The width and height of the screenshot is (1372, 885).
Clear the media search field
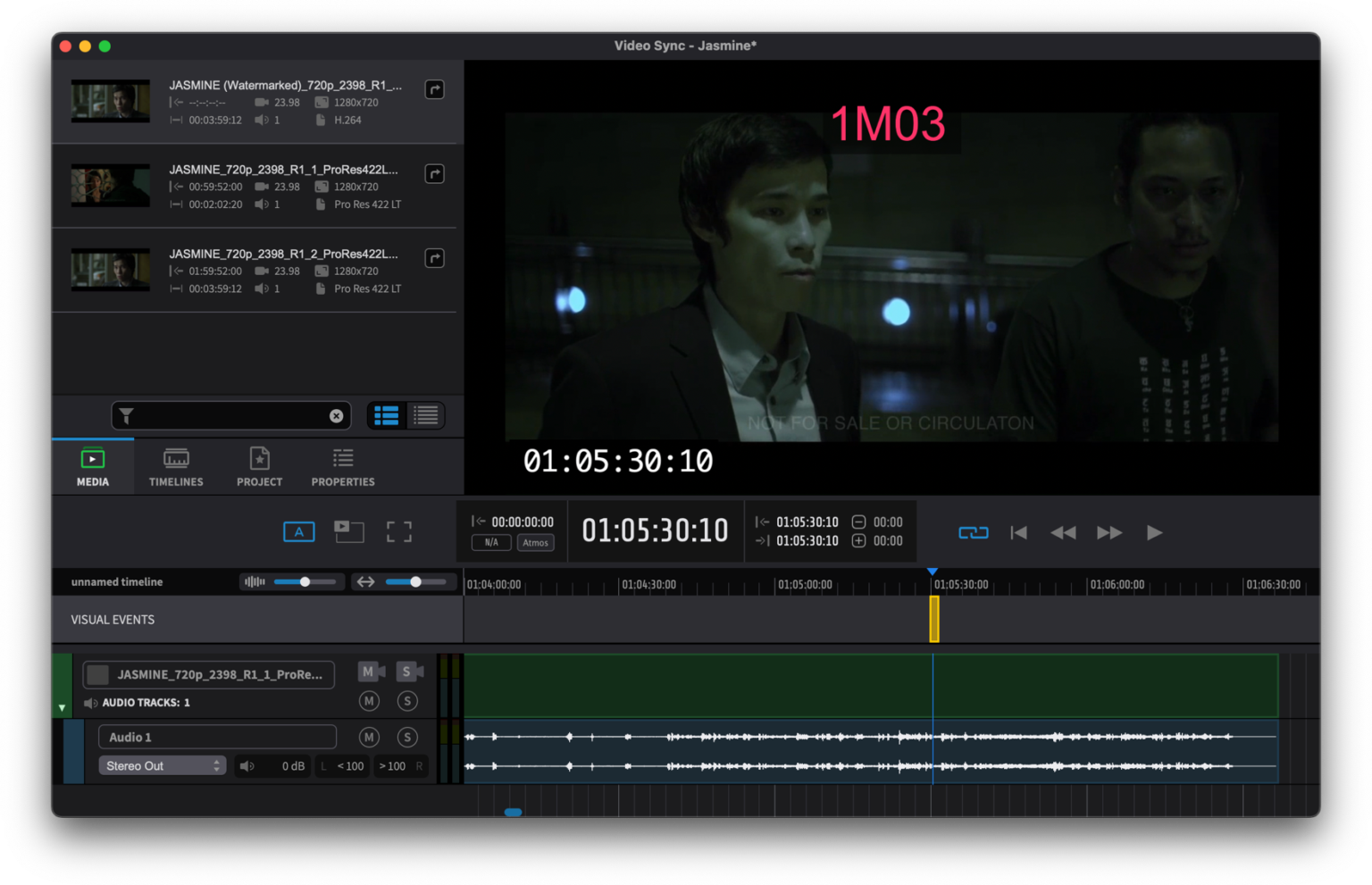click(x=336, y=415)
